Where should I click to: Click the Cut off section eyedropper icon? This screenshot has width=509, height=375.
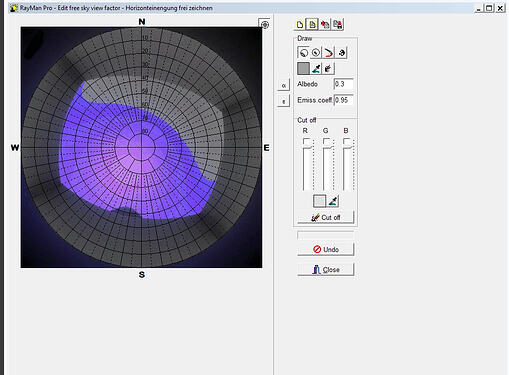333,201
